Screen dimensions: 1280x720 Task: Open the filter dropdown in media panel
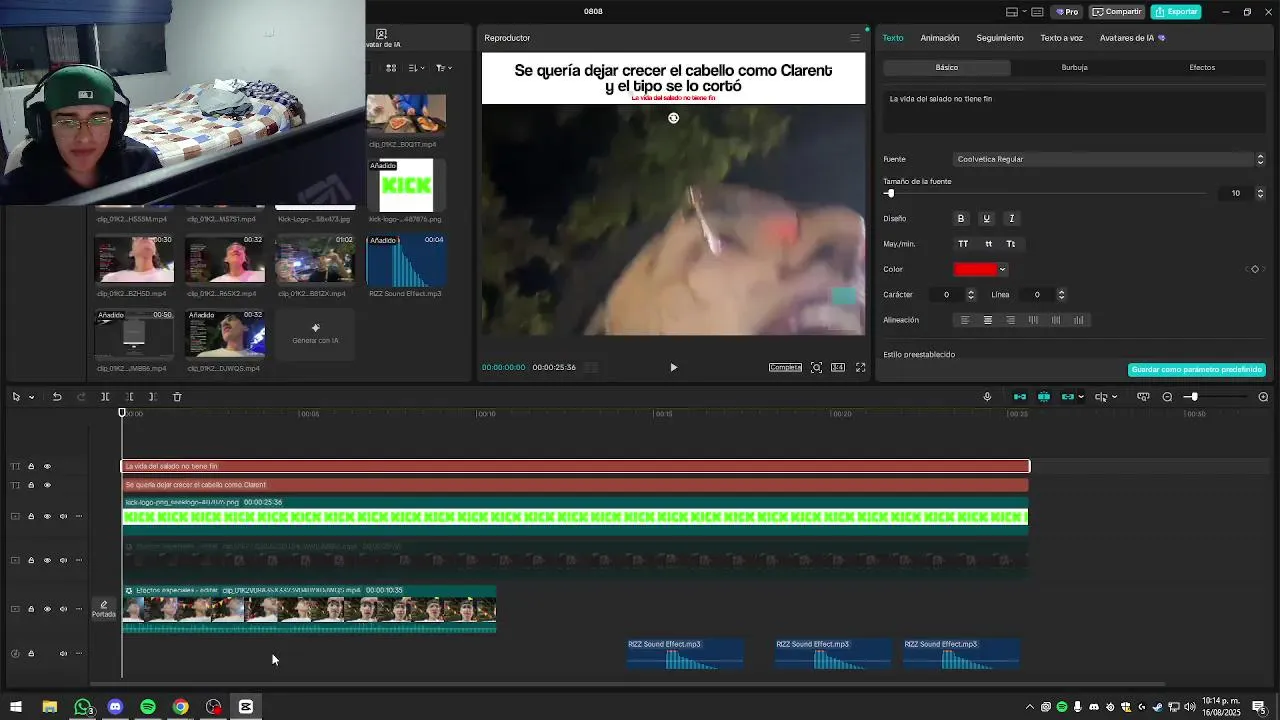pyautogui.click(x=444, y=68)
